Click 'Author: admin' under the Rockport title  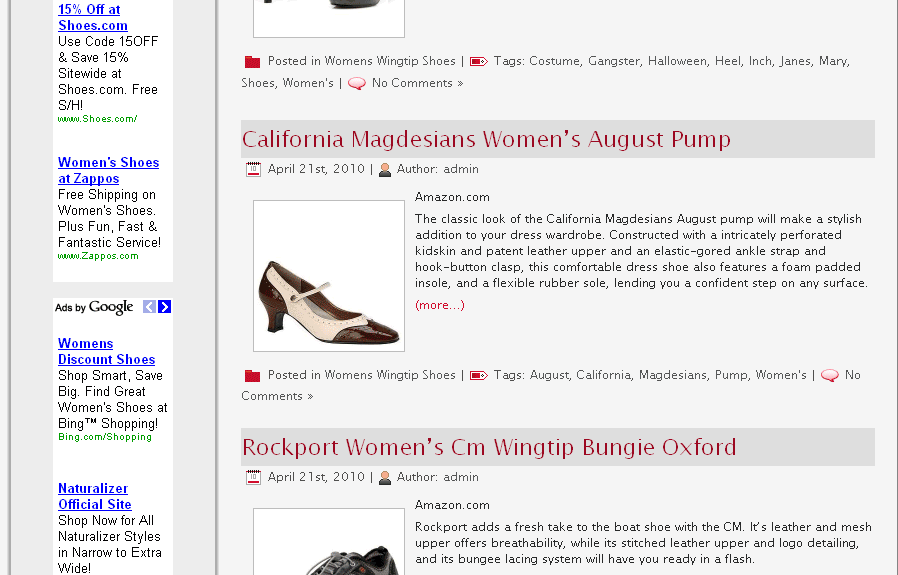(x=438, y=477)
